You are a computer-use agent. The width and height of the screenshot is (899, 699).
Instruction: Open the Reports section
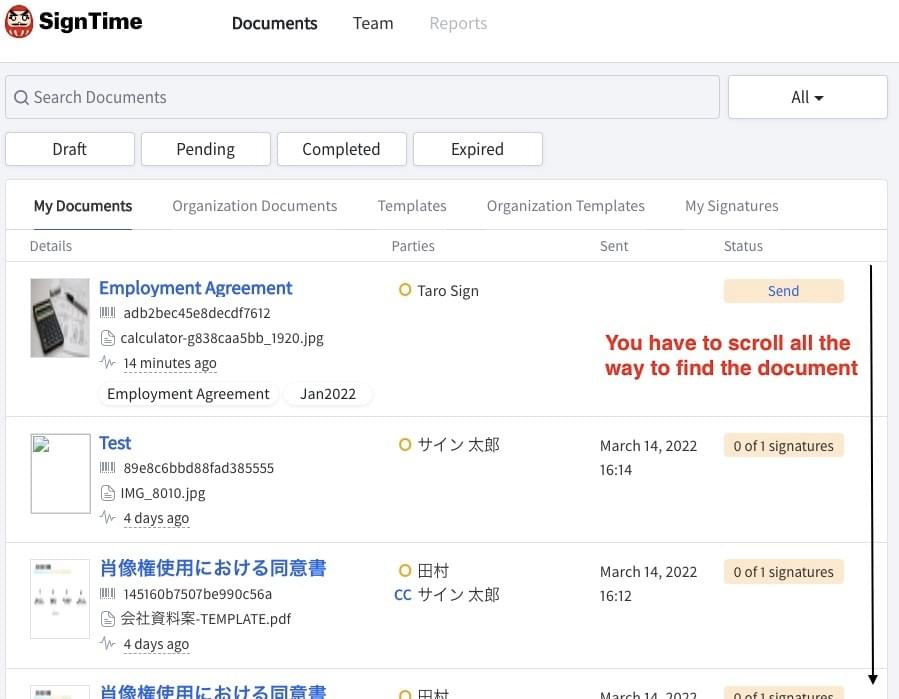pyautogui.click(x=458, y=24)
